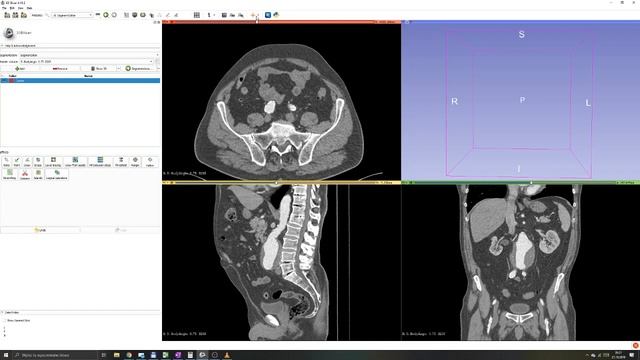Click the Transforms module toolbar icon
The image size is (640, 360).
[151, 15]
